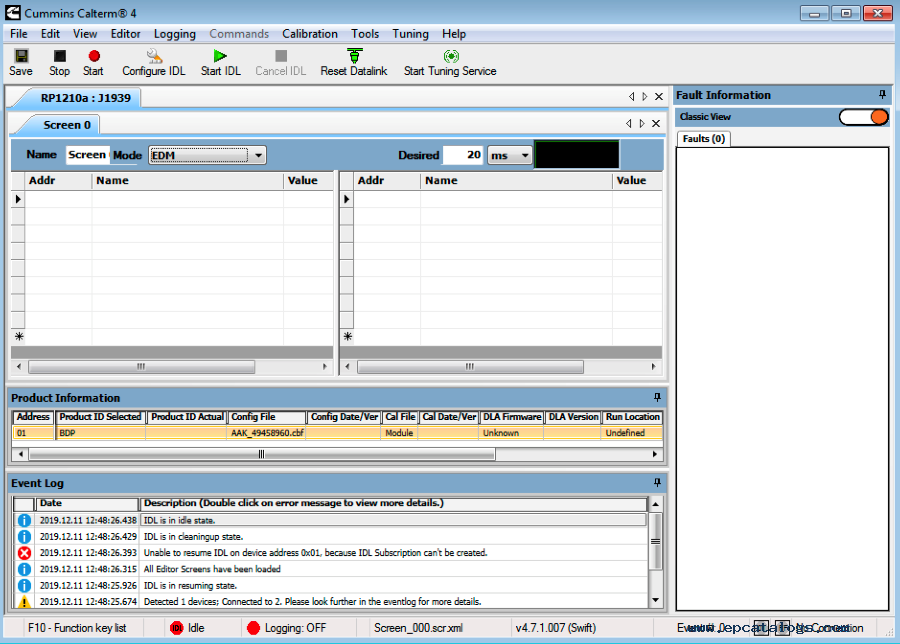900x644 pixels.
Task: Click the Cancel IDL icon
Action: (281, 56)
